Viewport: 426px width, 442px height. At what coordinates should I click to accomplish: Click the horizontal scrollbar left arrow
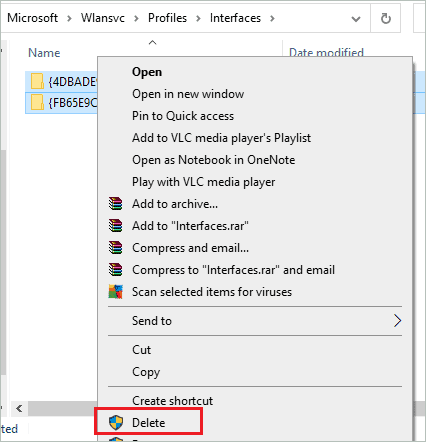click(19, 408)
